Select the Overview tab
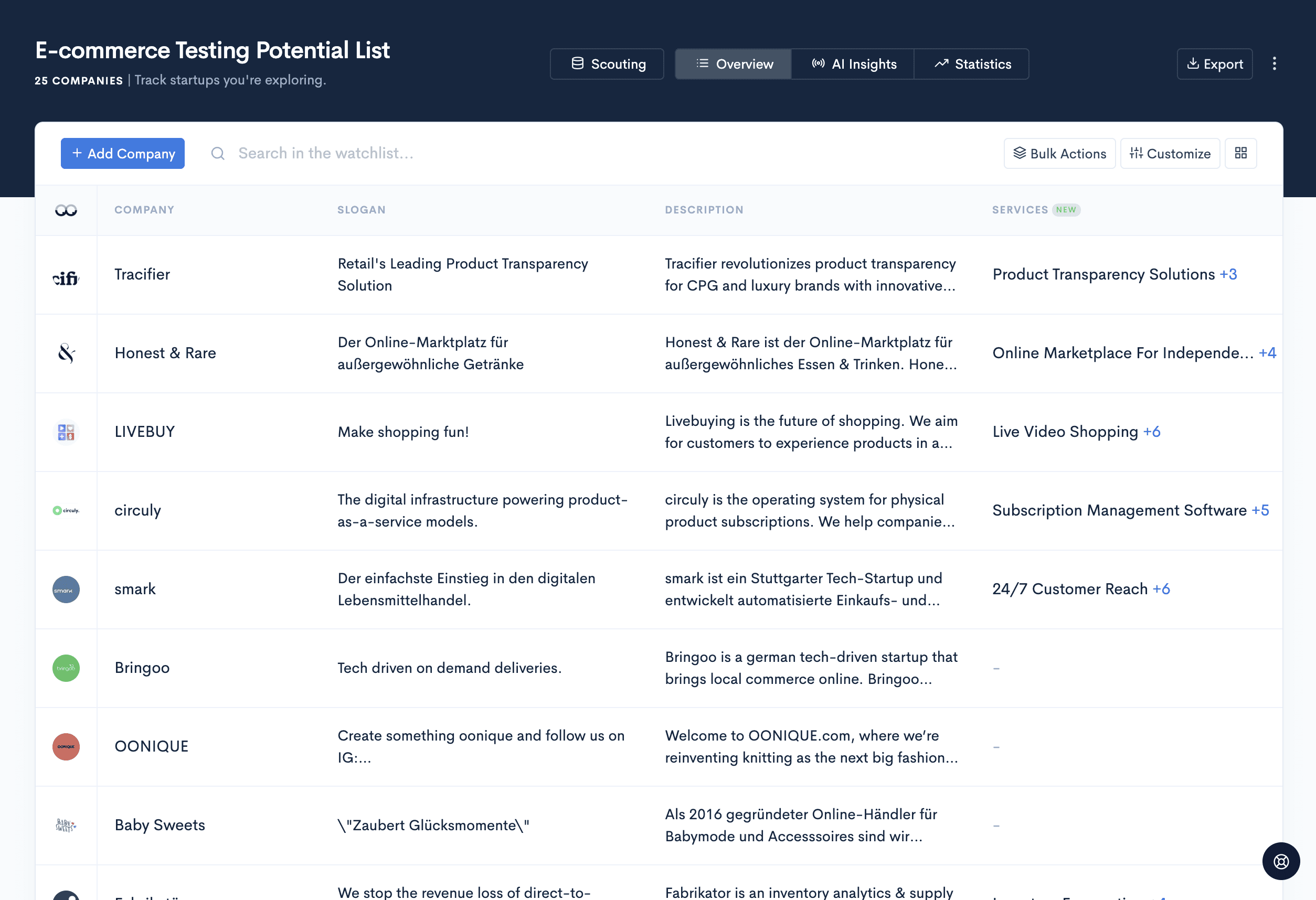 (x=734, y=64)
